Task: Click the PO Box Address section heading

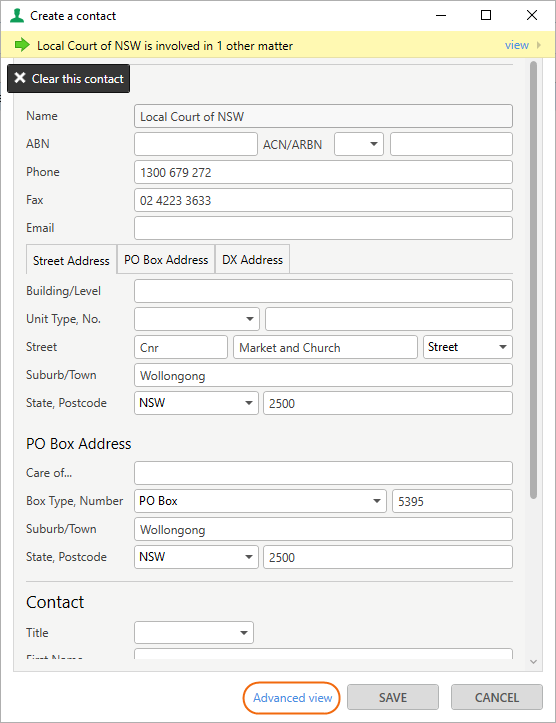Action: [78, 444]
